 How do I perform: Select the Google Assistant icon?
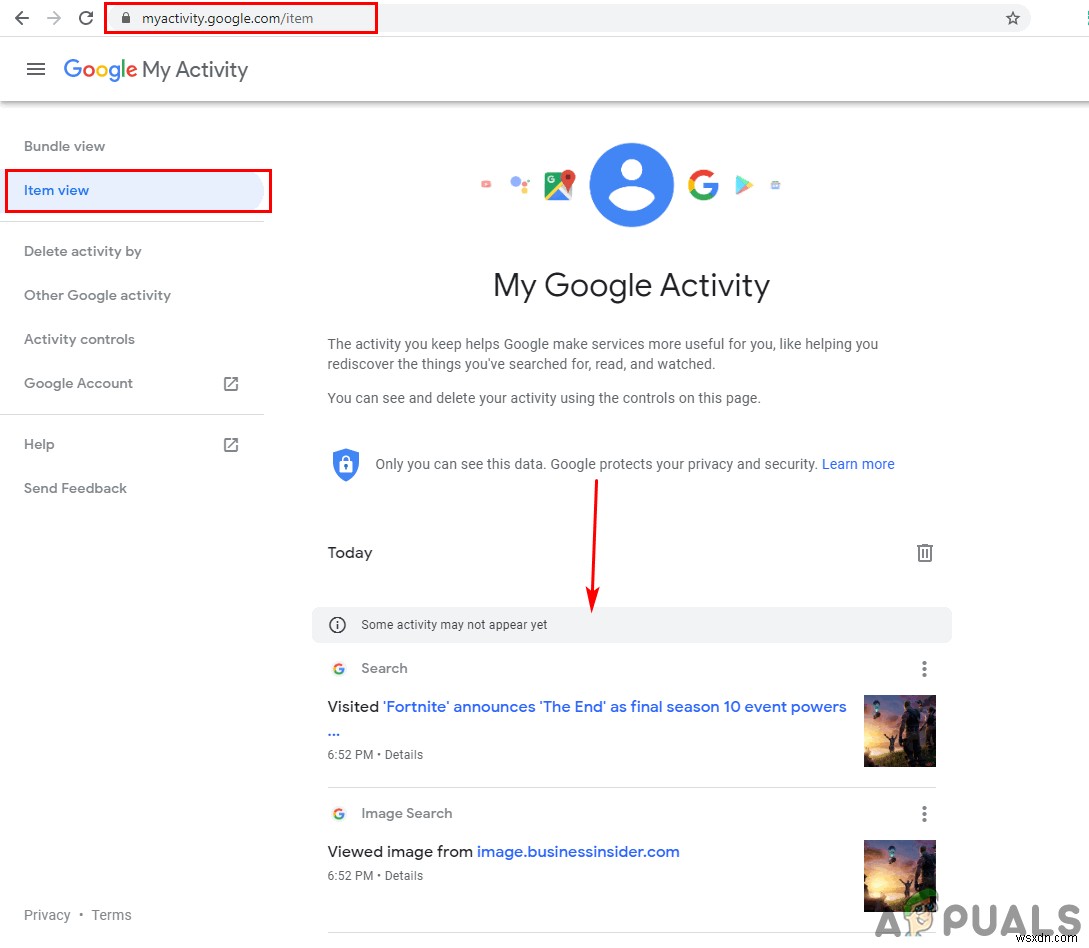click(x=521, y=184)
